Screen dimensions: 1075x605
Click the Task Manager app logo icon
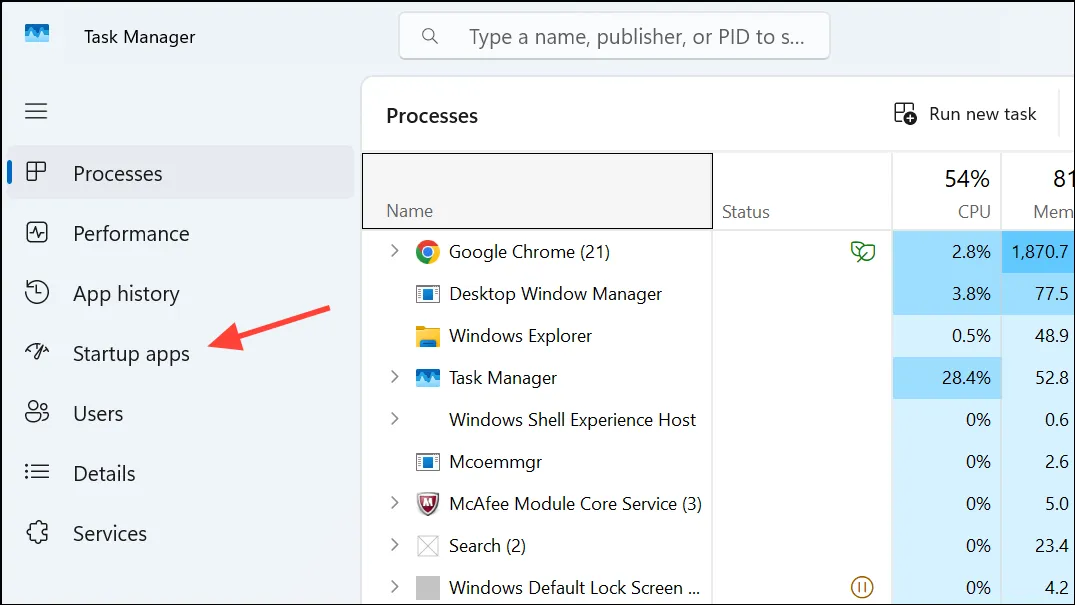[37, 34]
